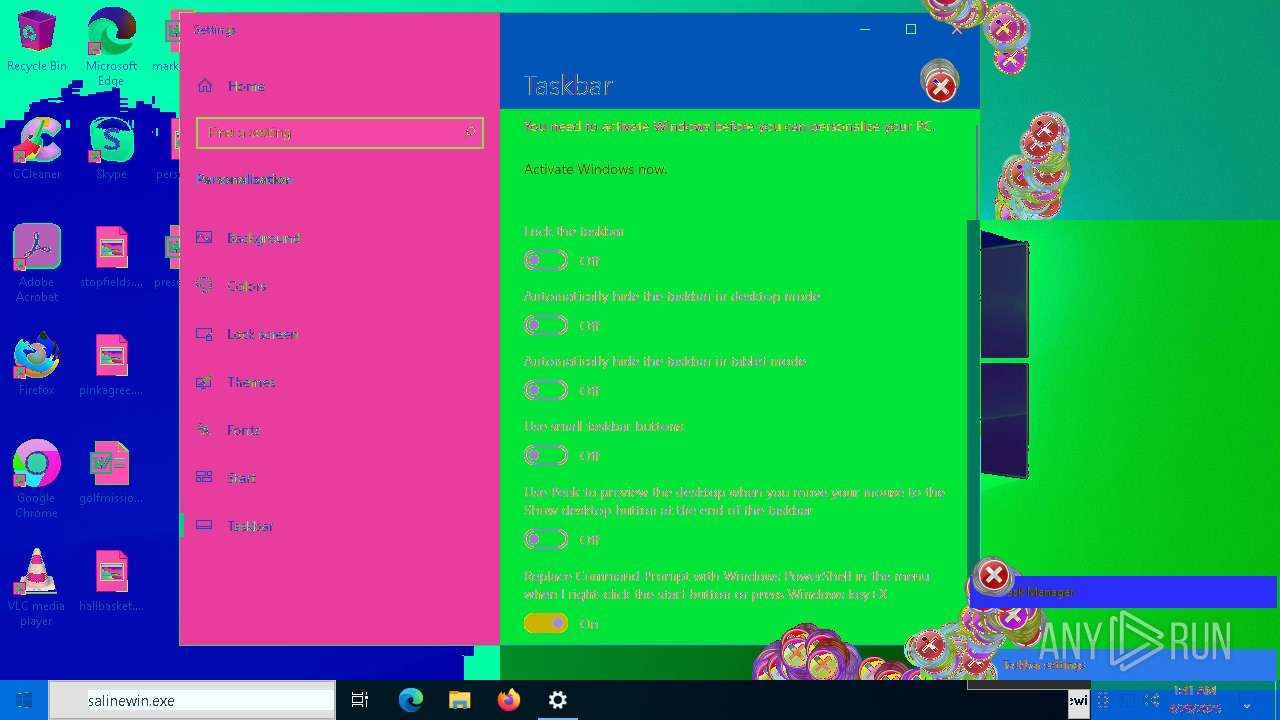Screen dimensions: 1280x720
Task: Open Edge from the taskbar
Action: (x=411, y=700)
